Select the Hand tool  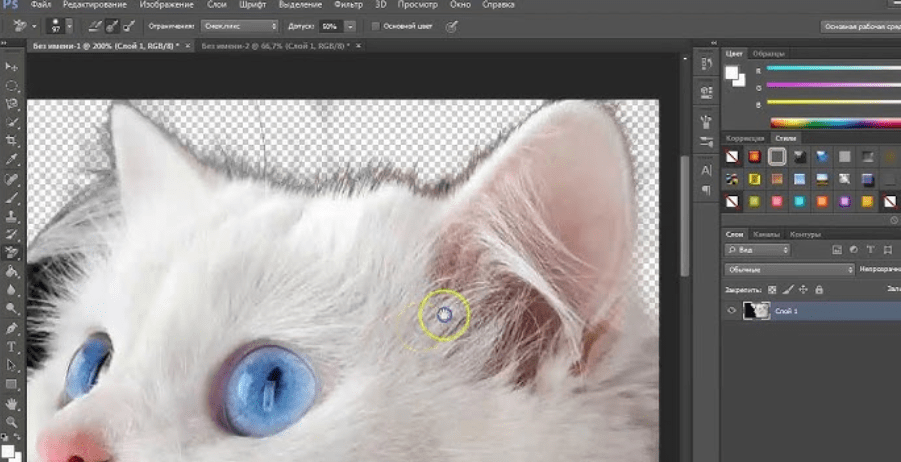pos(11,404)
